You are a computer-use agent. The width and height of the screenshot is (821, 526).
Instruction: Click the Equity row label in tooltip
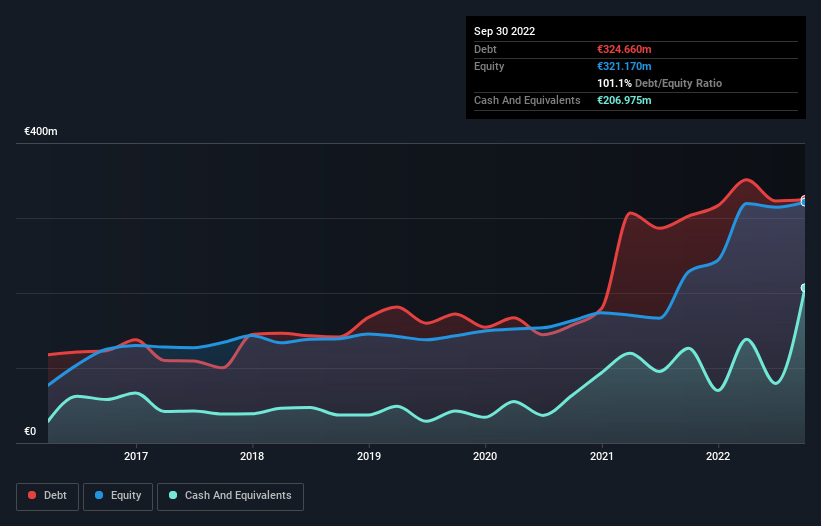click(489, 66)
